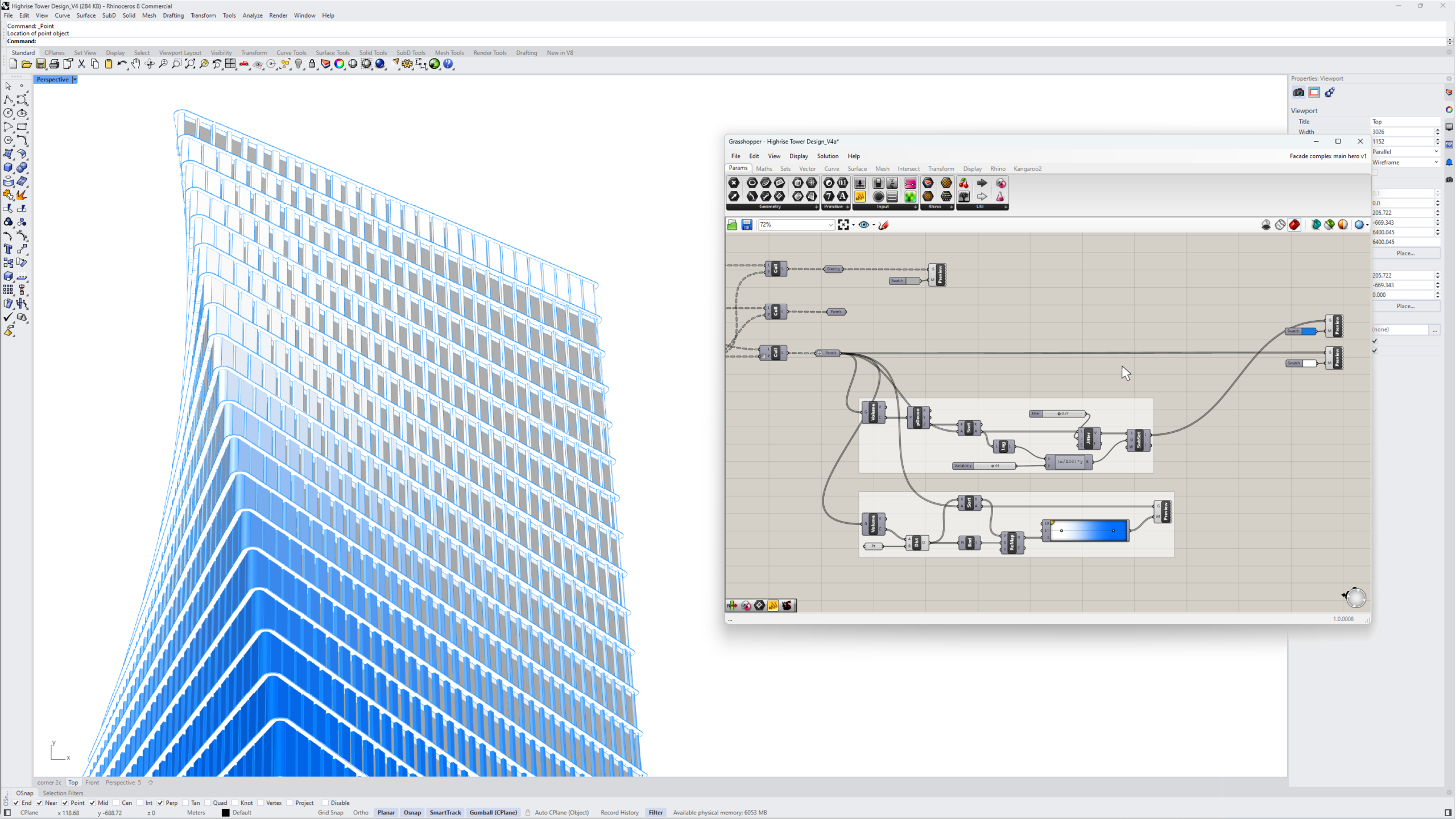The height and width of the screenshot is (819, 1456).
Task: Click the Filter button in the status bar
Action: point(655,812)
